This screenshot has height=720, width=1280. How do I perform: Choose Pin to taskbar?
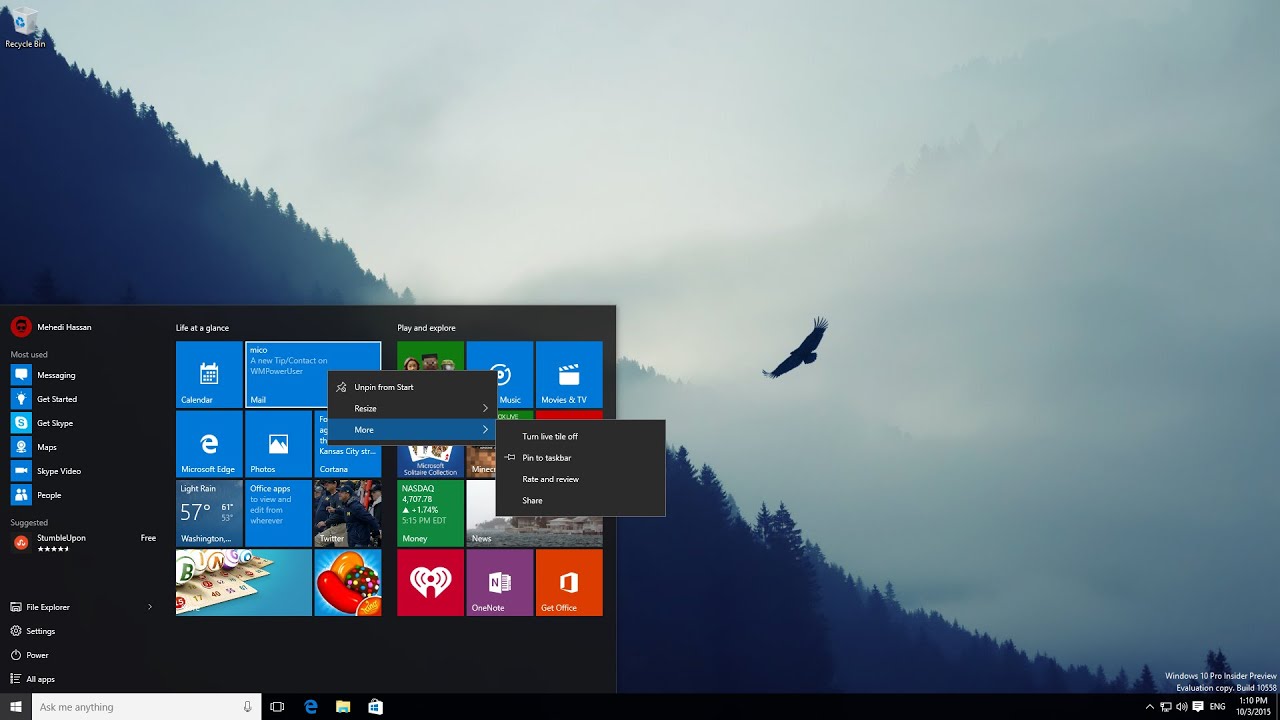pos(580,458)
